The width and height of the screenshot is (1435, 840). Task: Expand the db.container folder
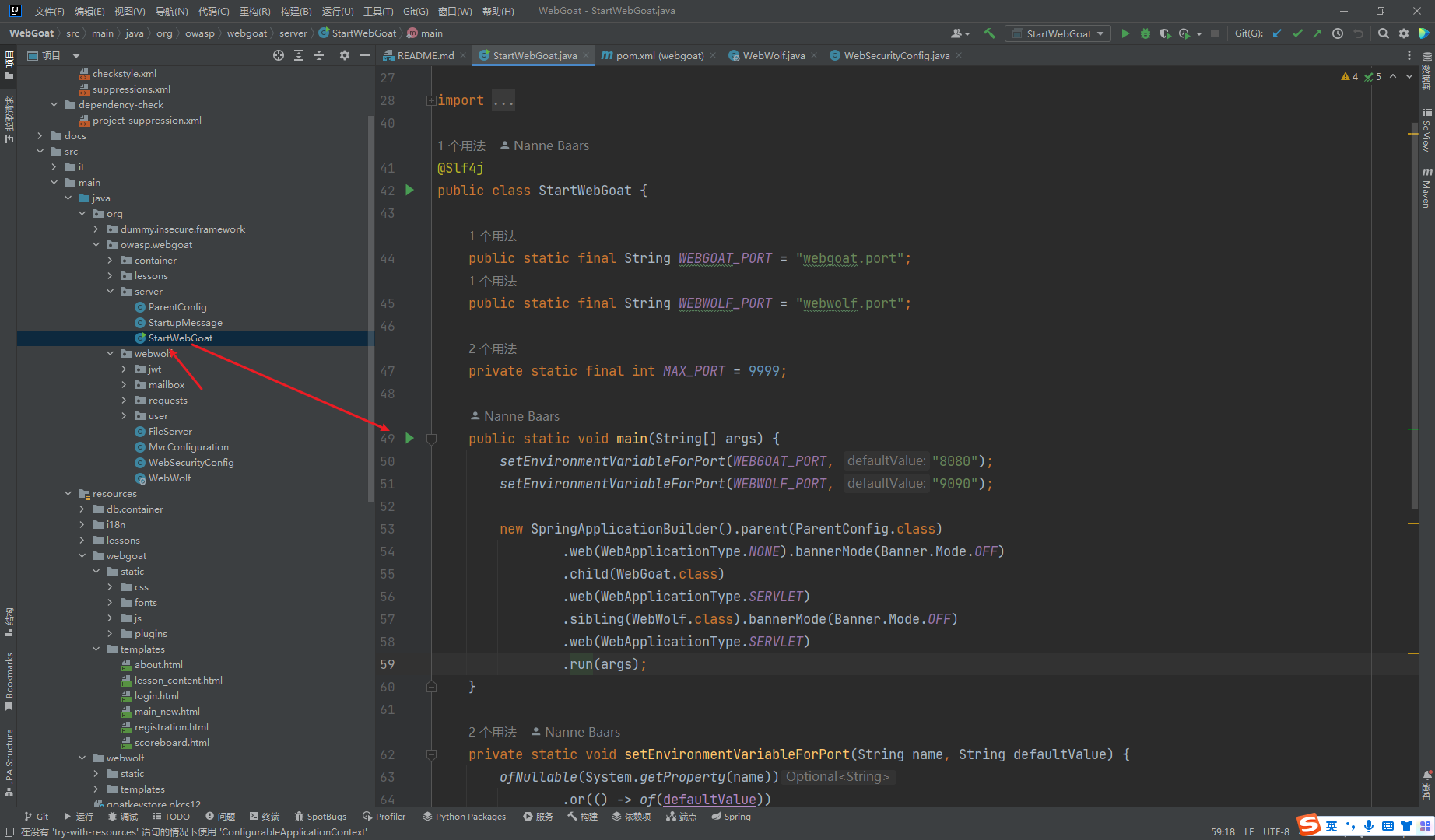[x=82, y=509]
